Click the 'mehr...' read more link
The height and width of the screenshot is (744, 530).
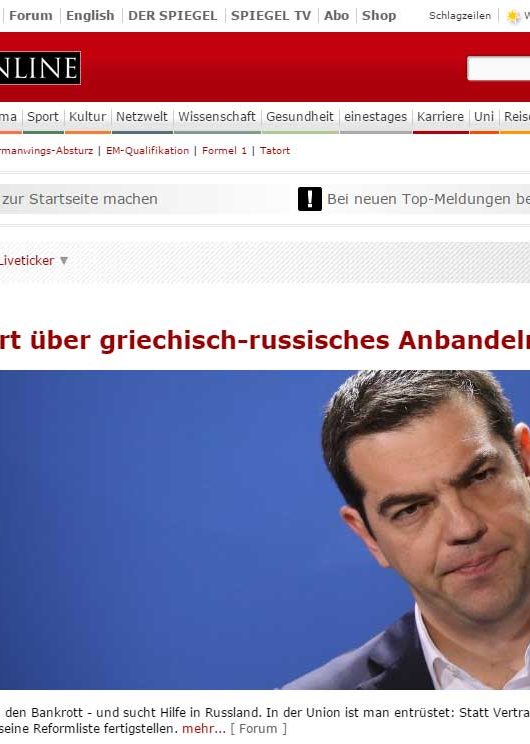tap(204, 728)
